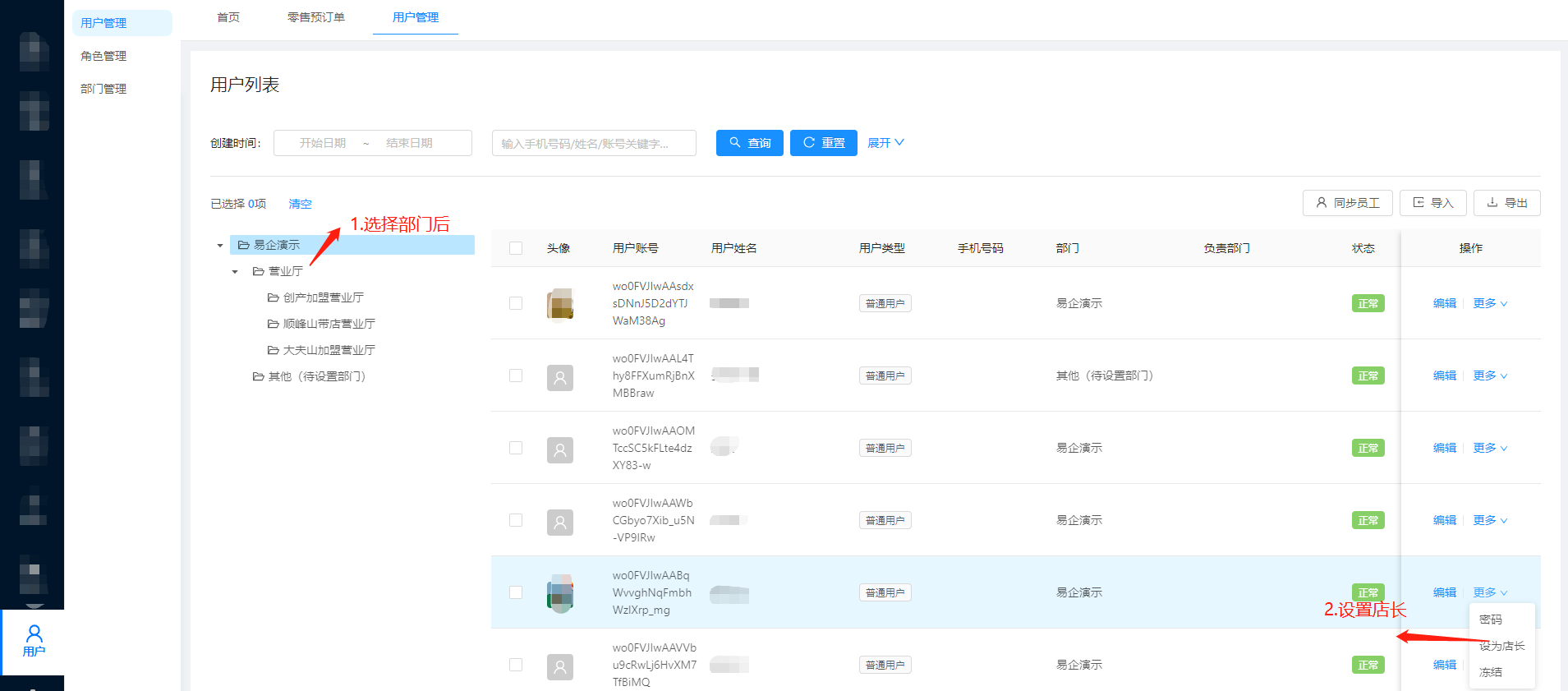
Task: Collapse the 易企演示 tree node arrow
Action: [220, 246]
